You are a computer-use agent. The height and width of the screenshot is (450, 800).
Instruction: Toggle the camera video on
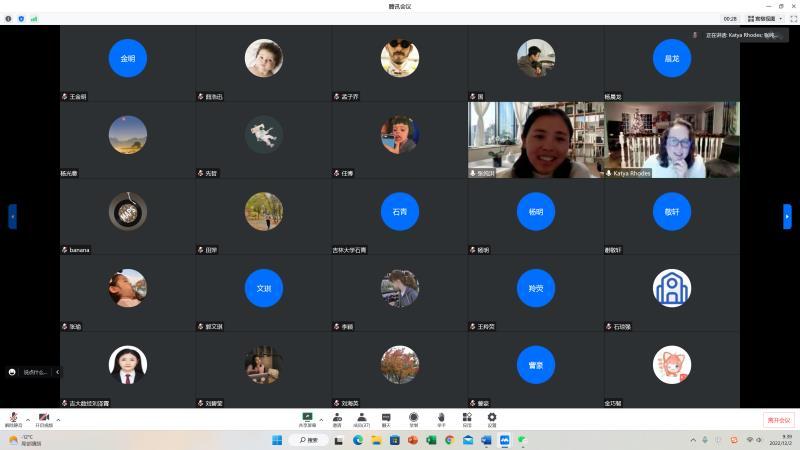pos(44,419)
